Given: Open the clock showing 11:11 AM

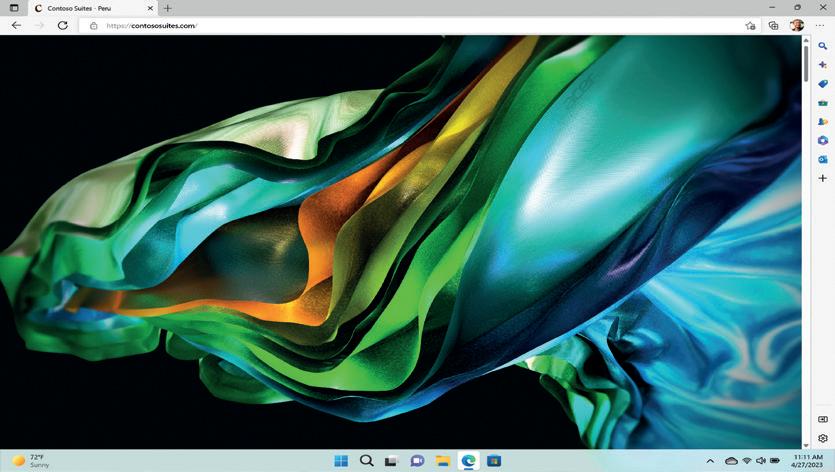Looking at the screenshot, I should pyautogui.click(x=808, y=461).
